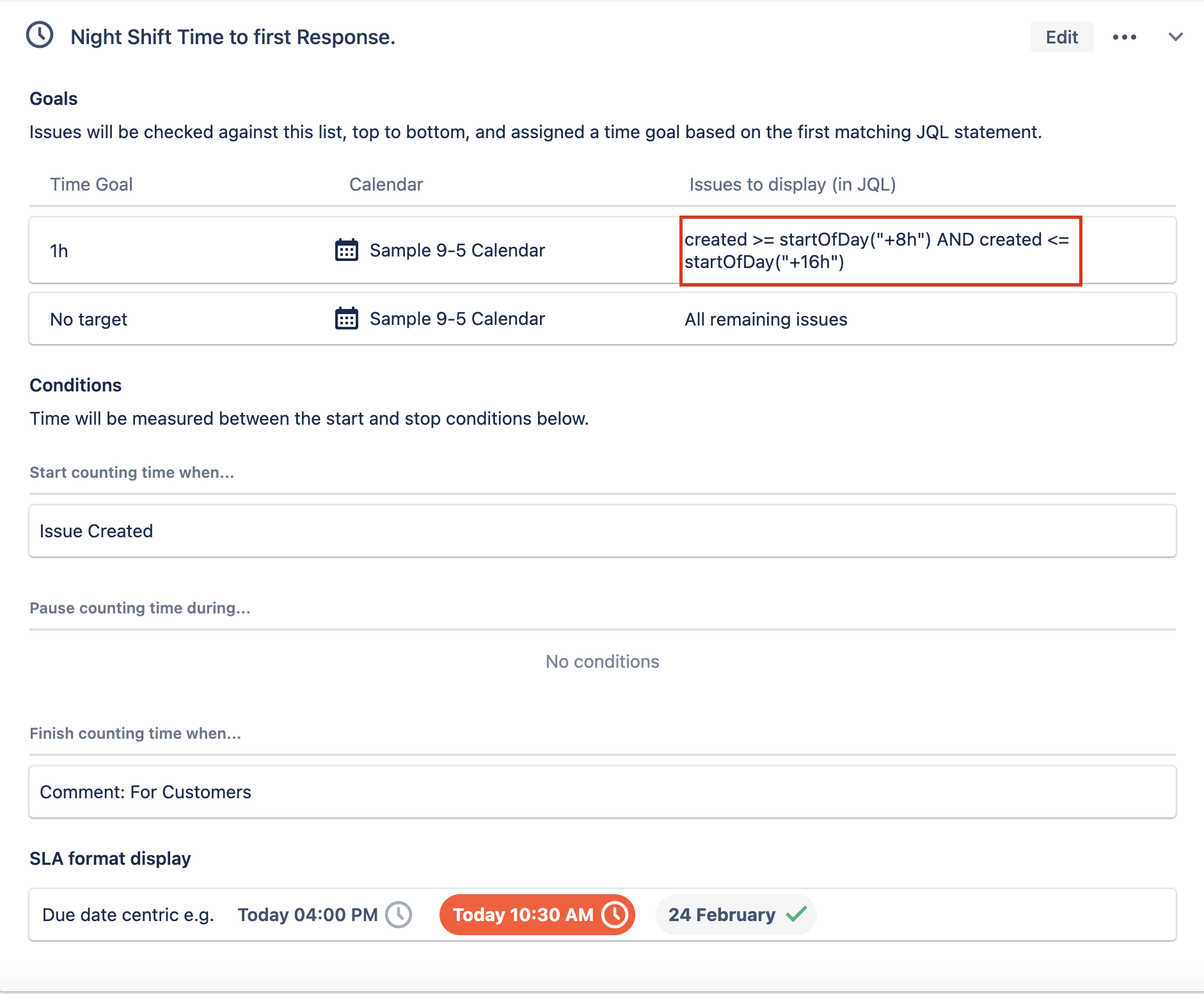Click the grey clock icon after Today 04:00 PM
This screenshot has height=994, width=1204.
coord(399,915)
